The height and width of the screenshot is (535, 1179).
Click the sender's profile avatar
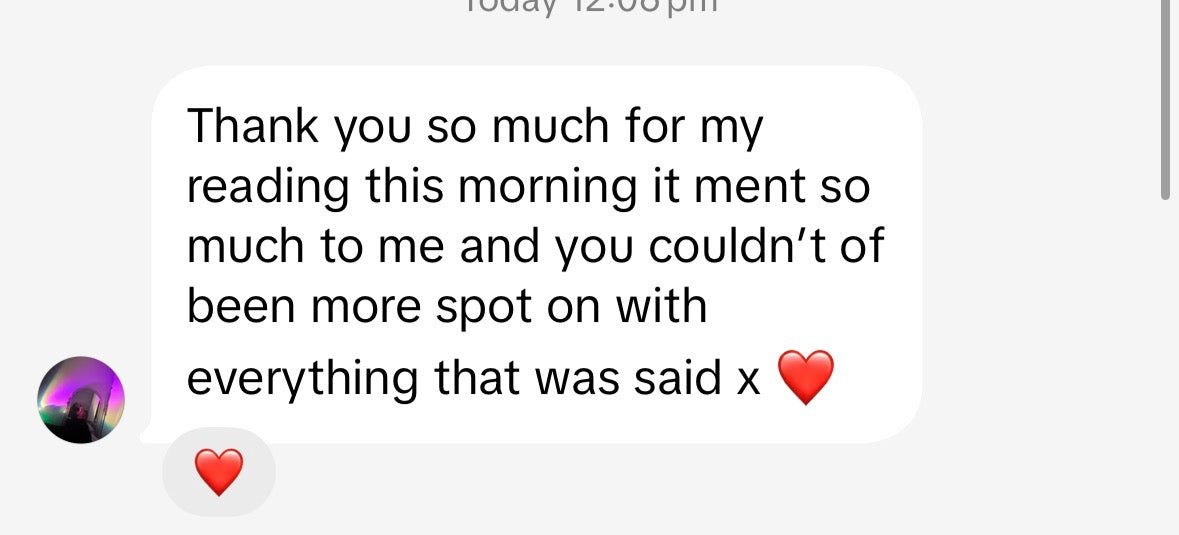[81, 400]
